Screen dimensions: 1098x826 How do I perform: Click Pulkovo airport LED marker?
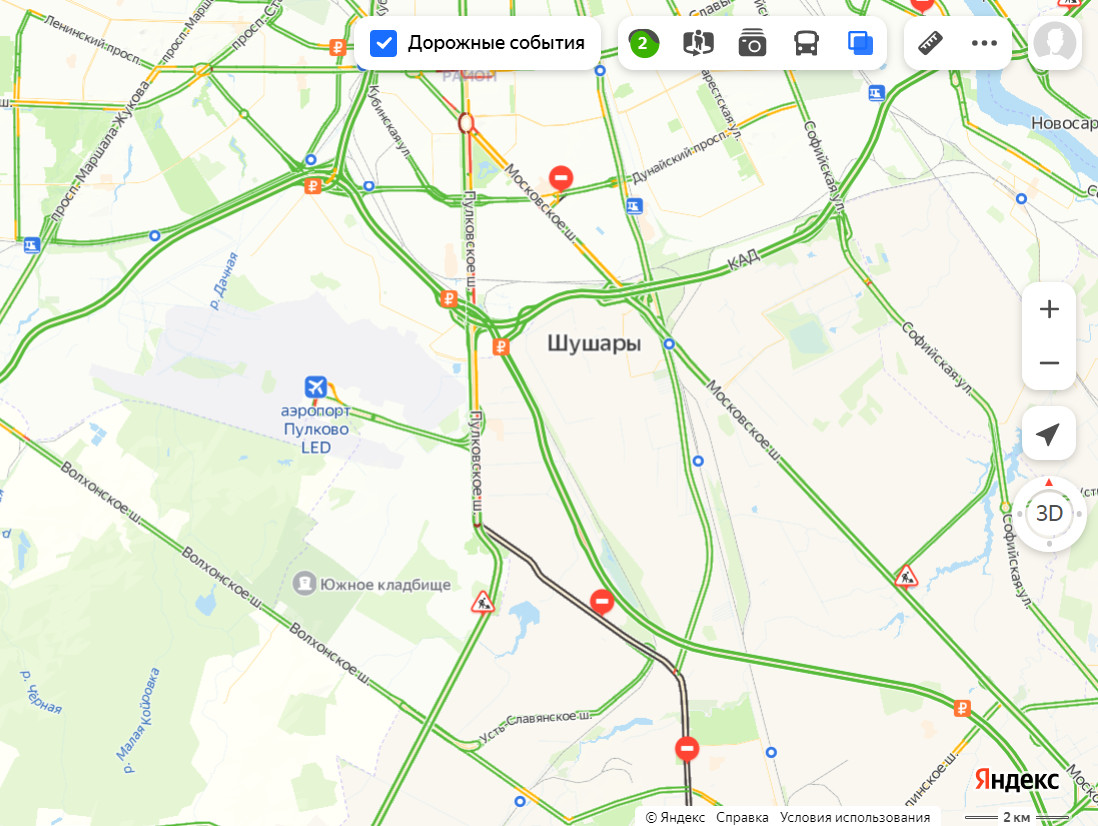pos(316,386)
